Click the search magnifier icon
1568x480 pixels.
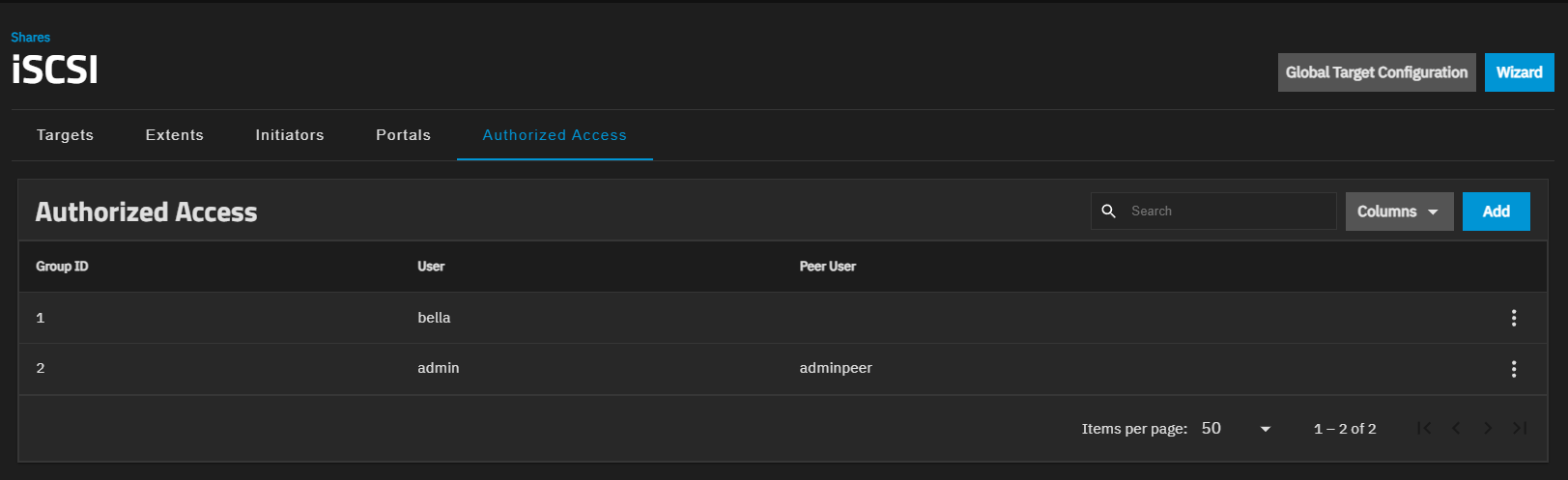[x=1109, y=212]
